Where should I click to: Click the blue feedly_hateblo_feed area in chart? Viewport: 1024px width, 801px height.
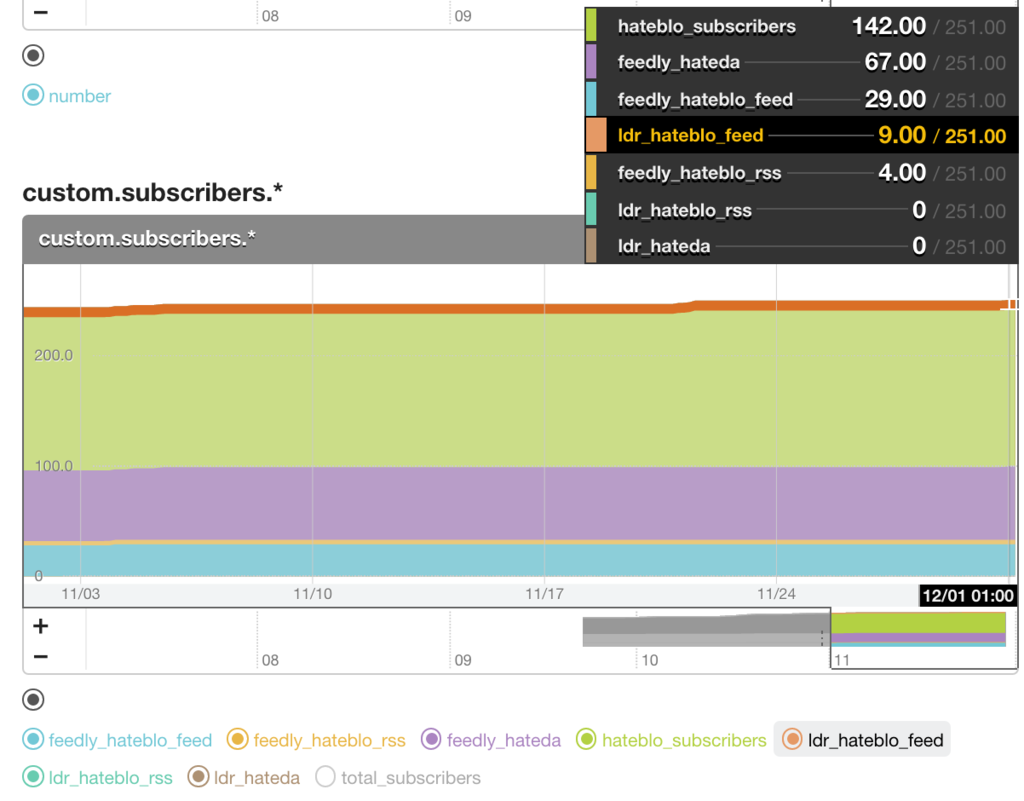(x=519, y=560)
